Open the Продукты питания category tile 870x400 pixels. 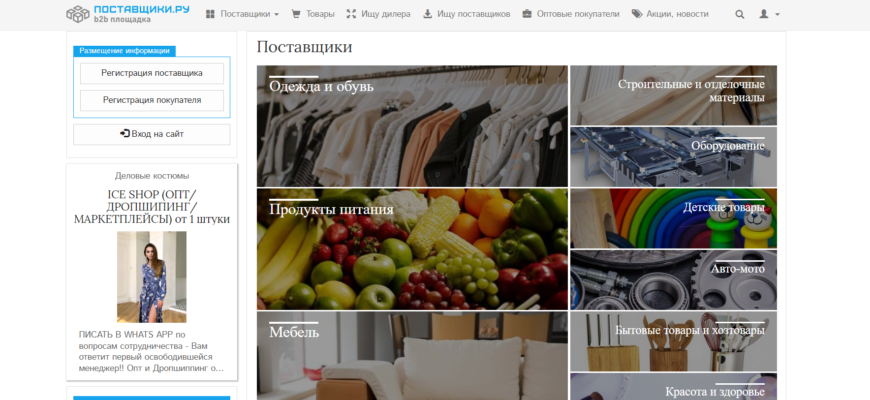[x=412, y=249]
